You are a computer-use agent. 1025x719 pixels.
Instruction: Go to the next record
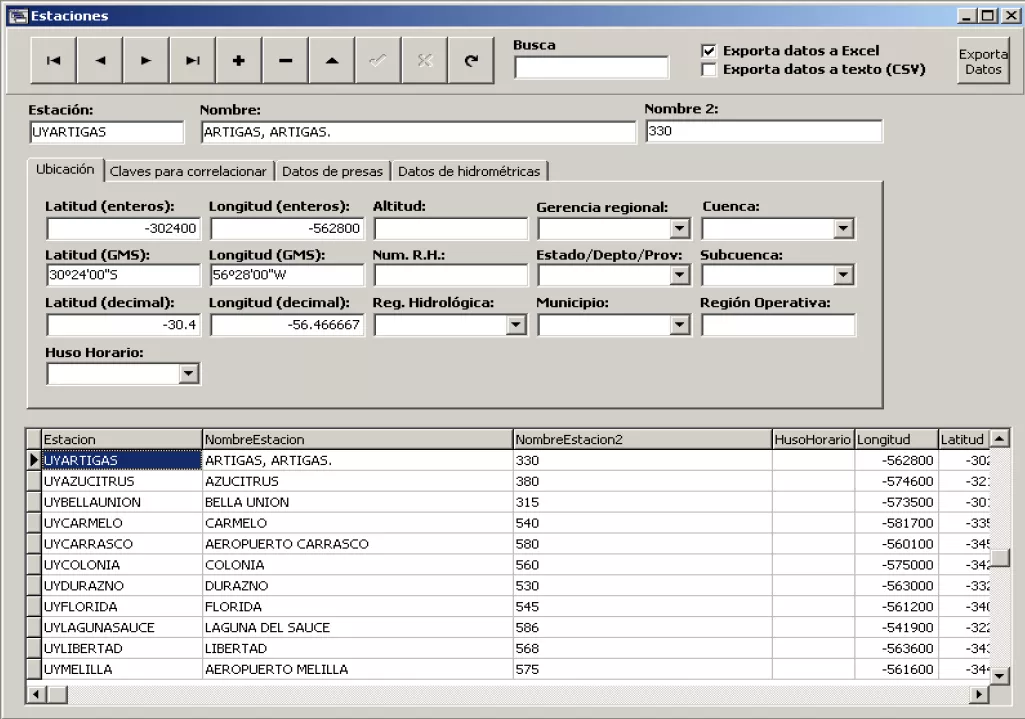click(x=146, y=60)
